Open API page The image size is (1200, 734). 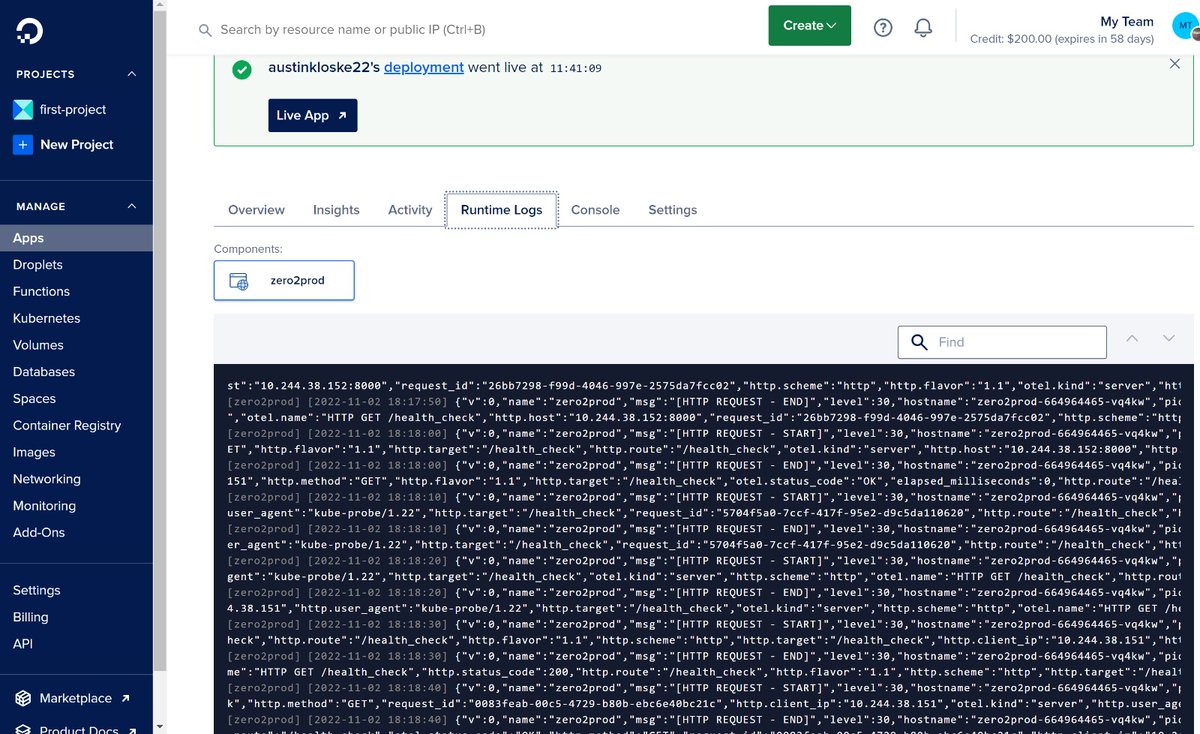23,644
